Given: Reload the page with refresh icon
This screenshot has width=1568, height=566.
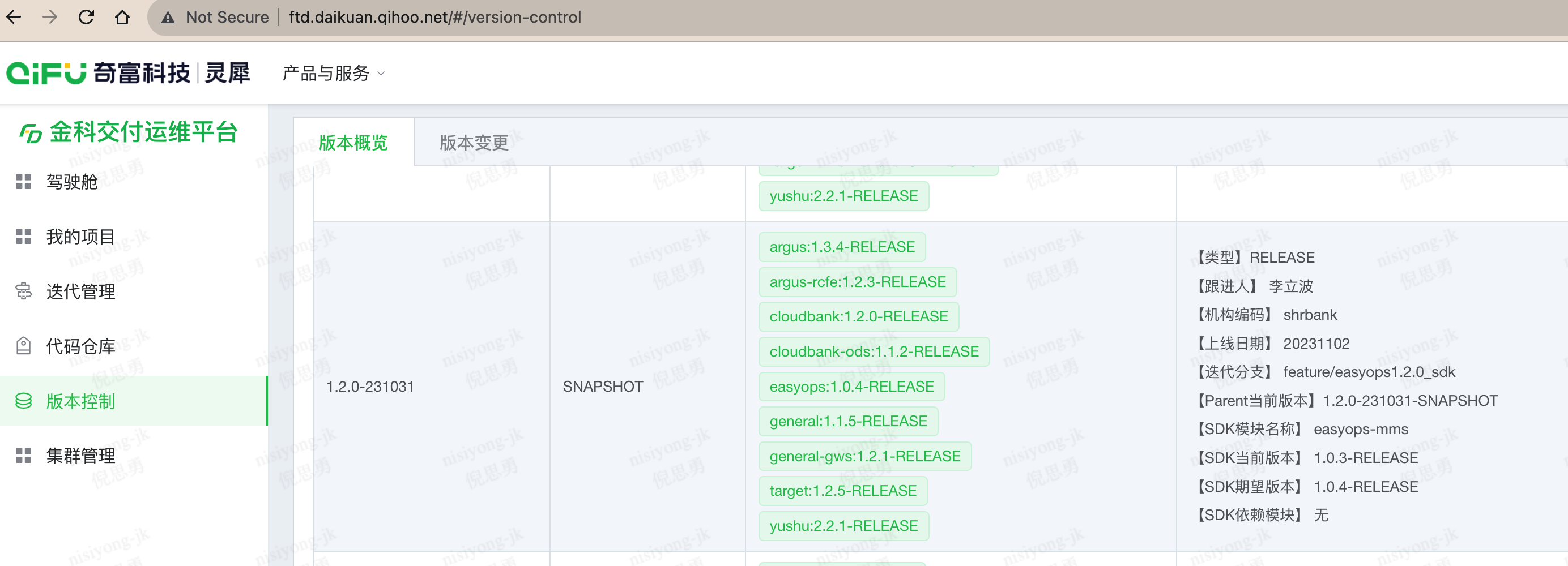Looking at the screenshot, I should coord(87,17).
